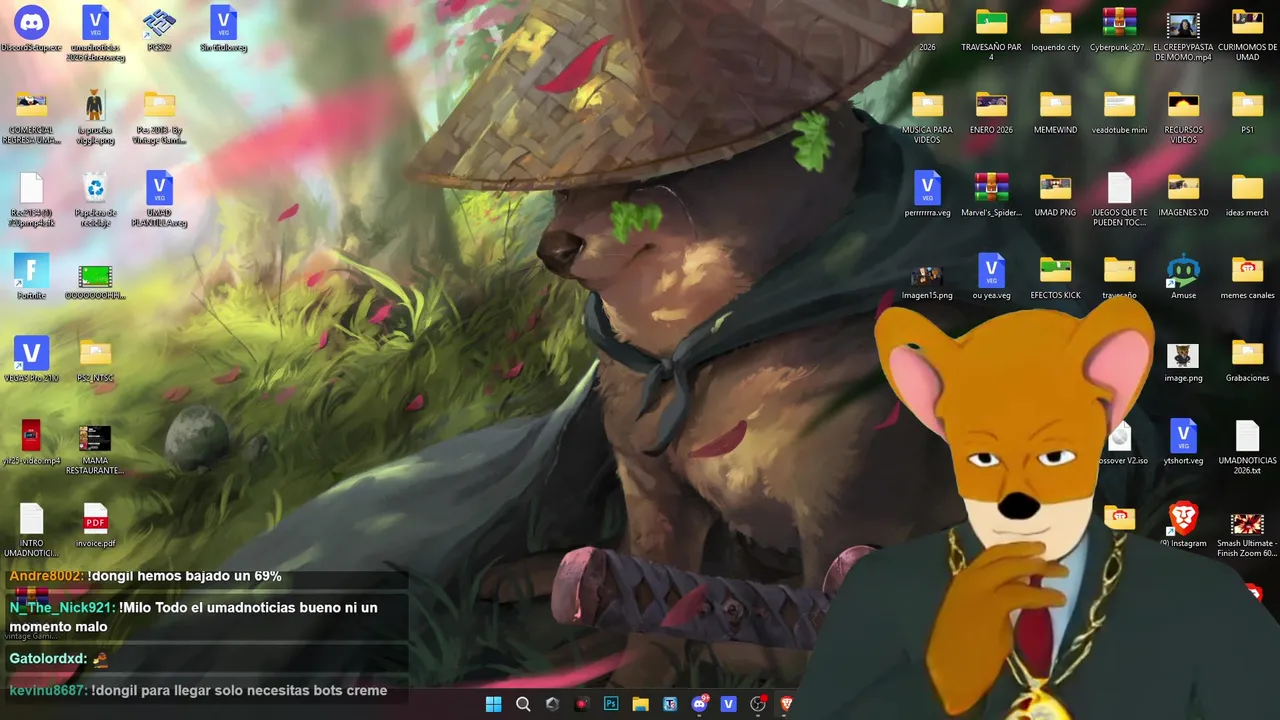This screenshot has height=720, width=1280.
Task: Open the DiscordSetup.exe desktop icon
Action: [x=32, y=28]
